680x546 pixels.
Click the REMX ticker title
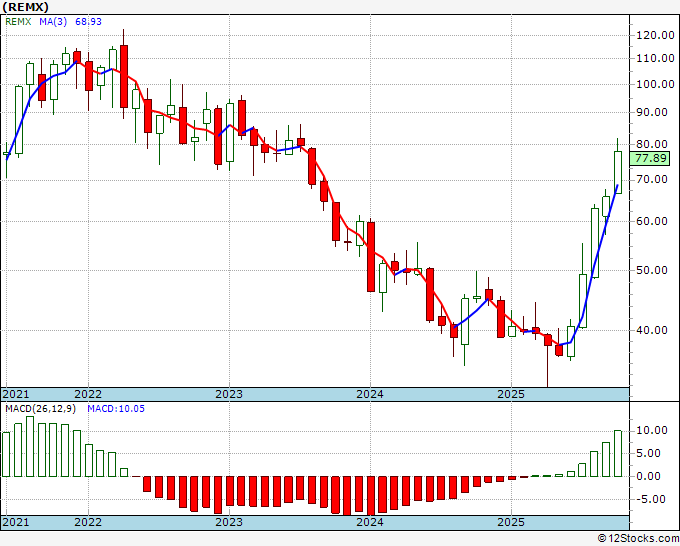pos(25,7)
